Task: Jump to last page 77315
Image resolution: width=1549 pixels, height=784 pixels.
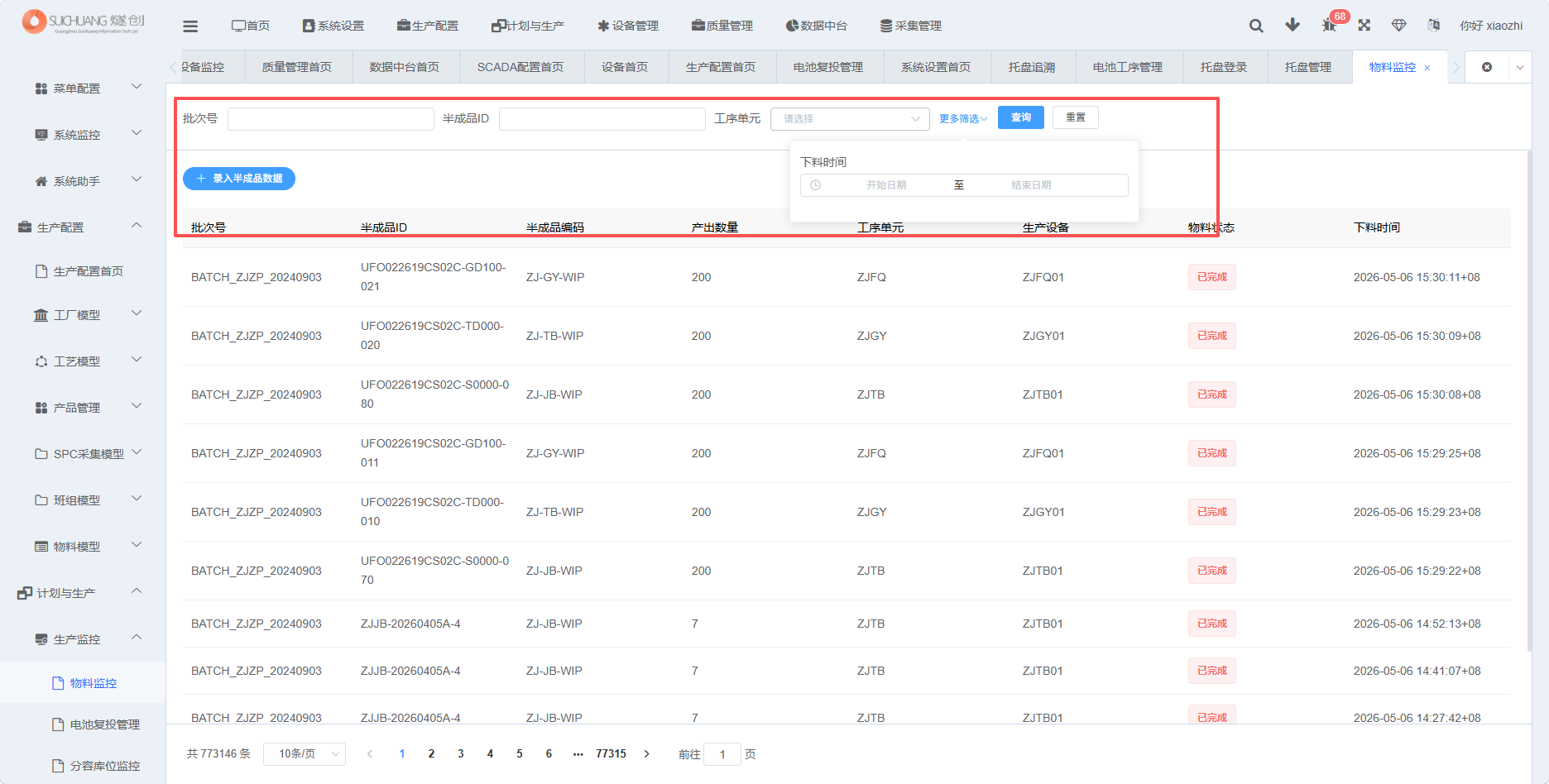Action: [x=611, y=753]
